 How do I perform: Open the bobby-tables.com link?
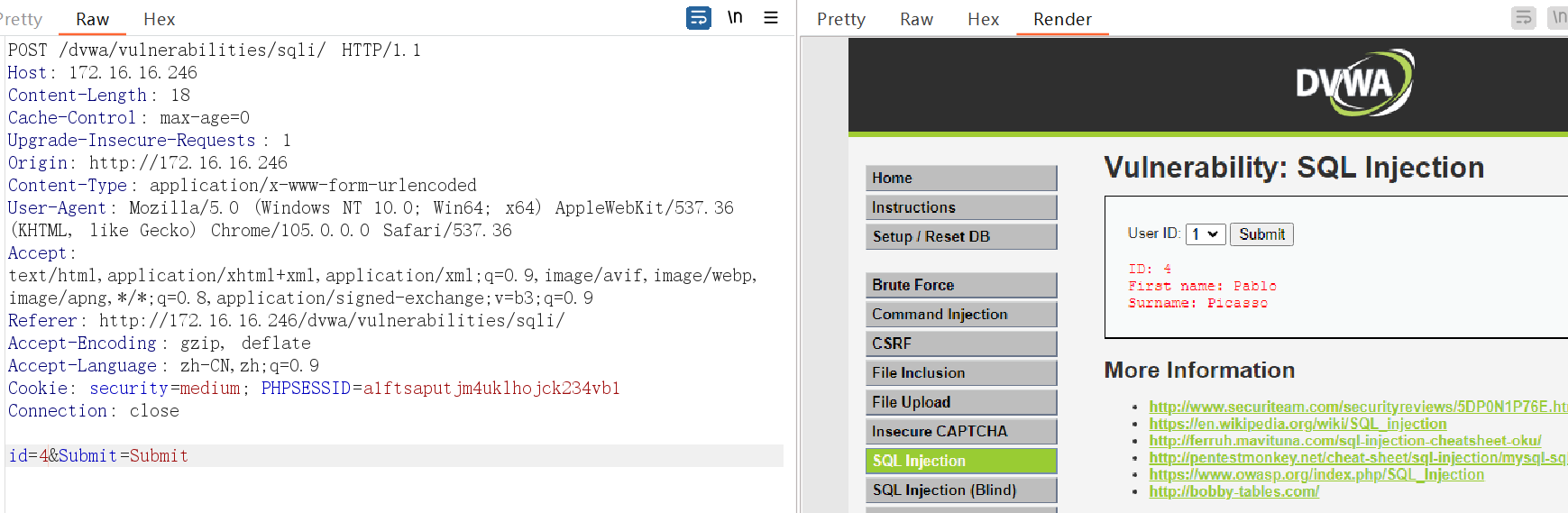tap(1233, 491)
